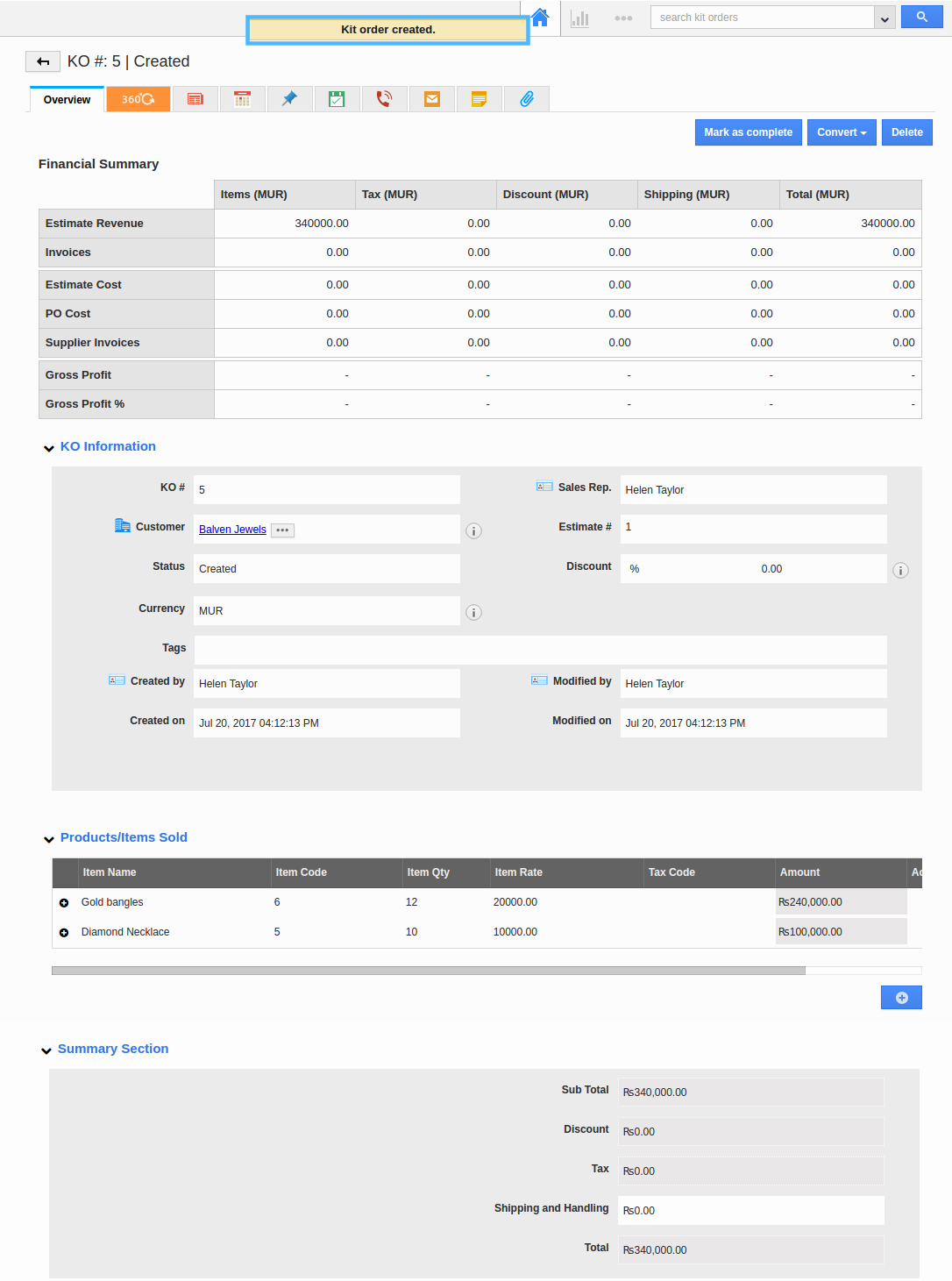Image resolution: width=952 pixels, height=1281 pixels.
Task: Collapse the KO Information section
Action: (x=49, y=448)
